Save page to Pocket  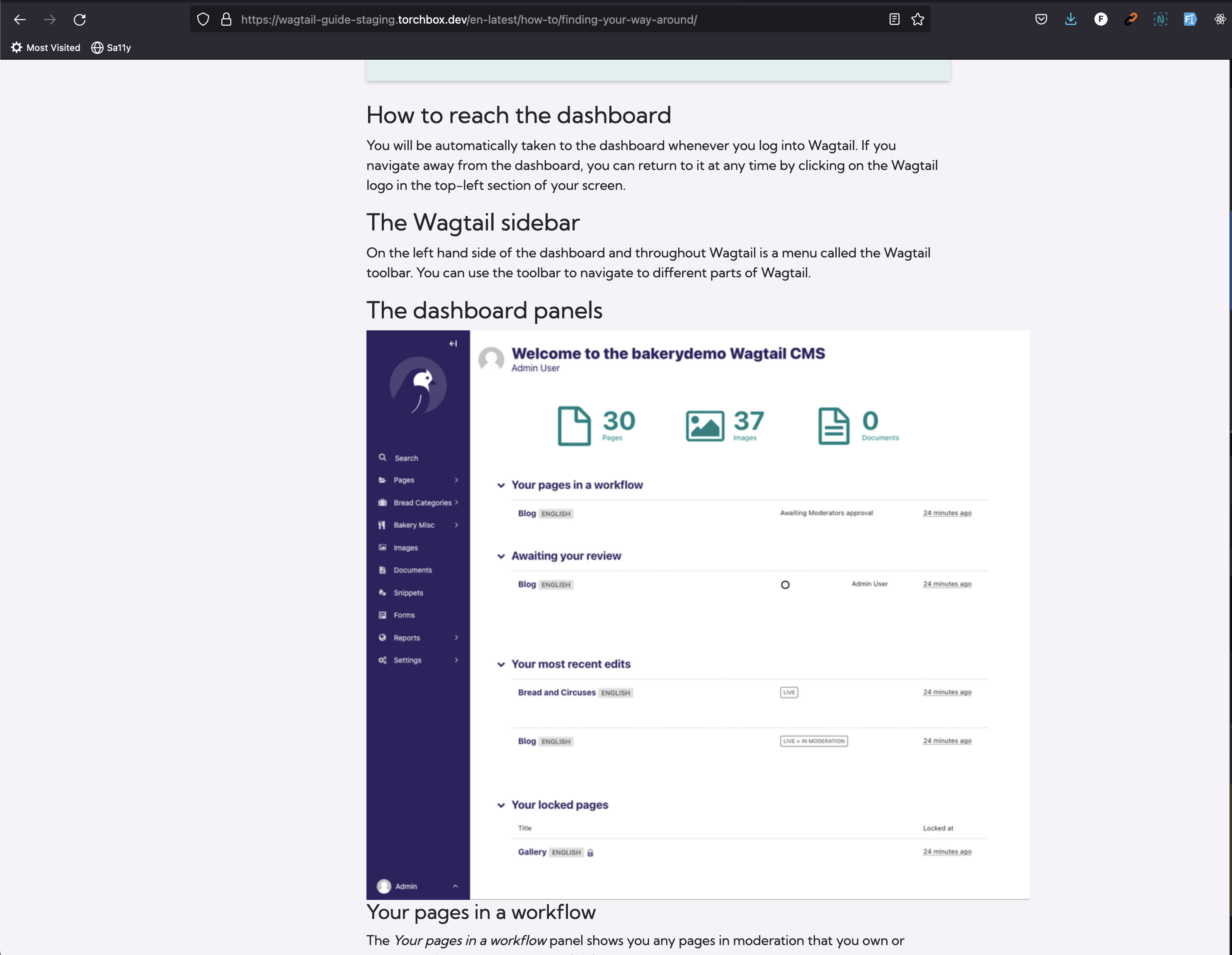[1041, 19]
